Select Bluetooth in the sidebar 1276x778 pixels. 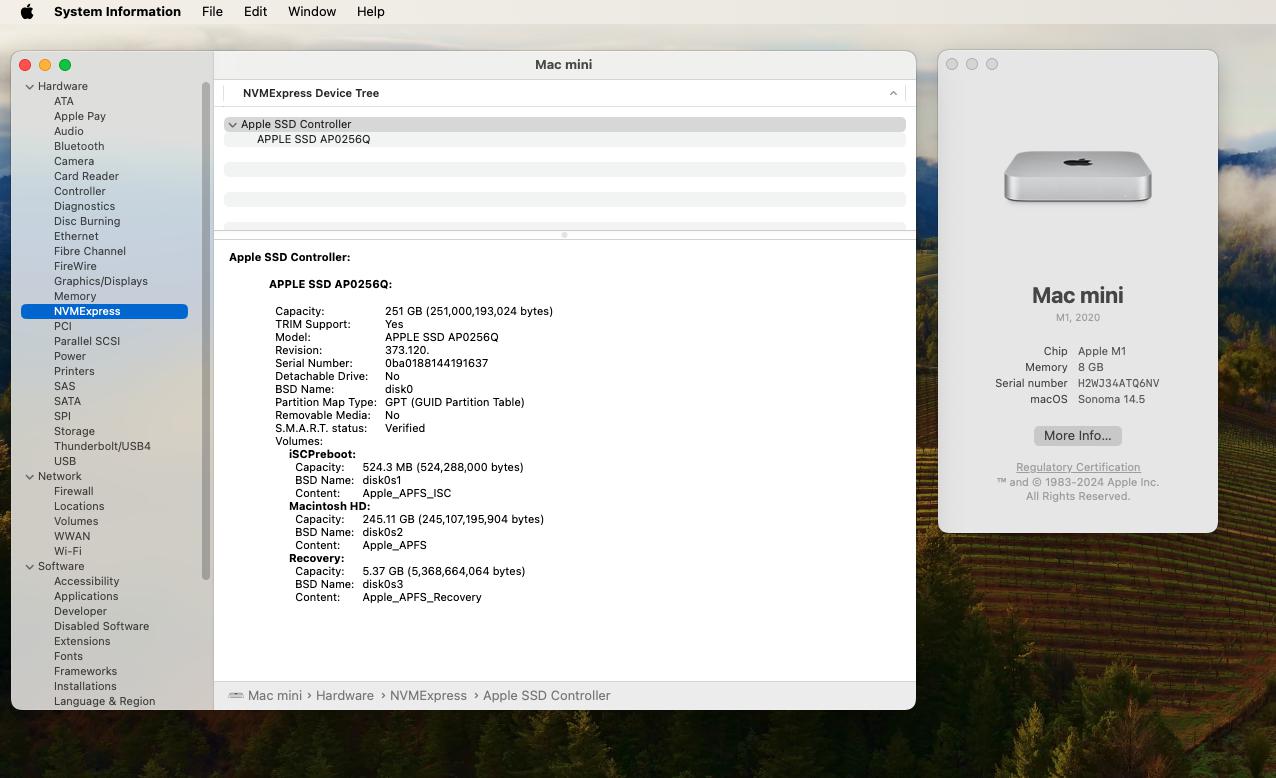click(79, 146)
